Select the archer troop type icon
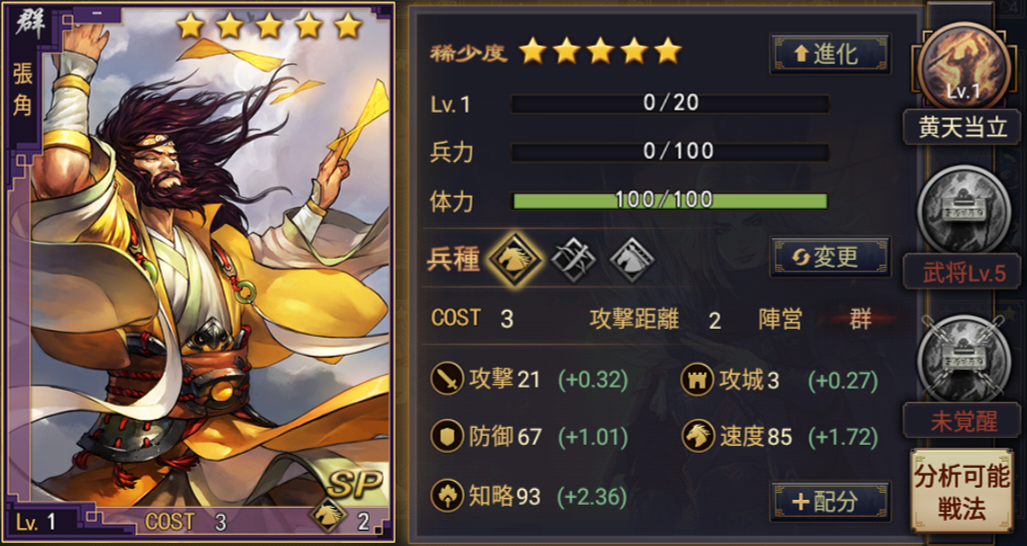The width and height of the screenshot is (1027, 546). (573, 260)
